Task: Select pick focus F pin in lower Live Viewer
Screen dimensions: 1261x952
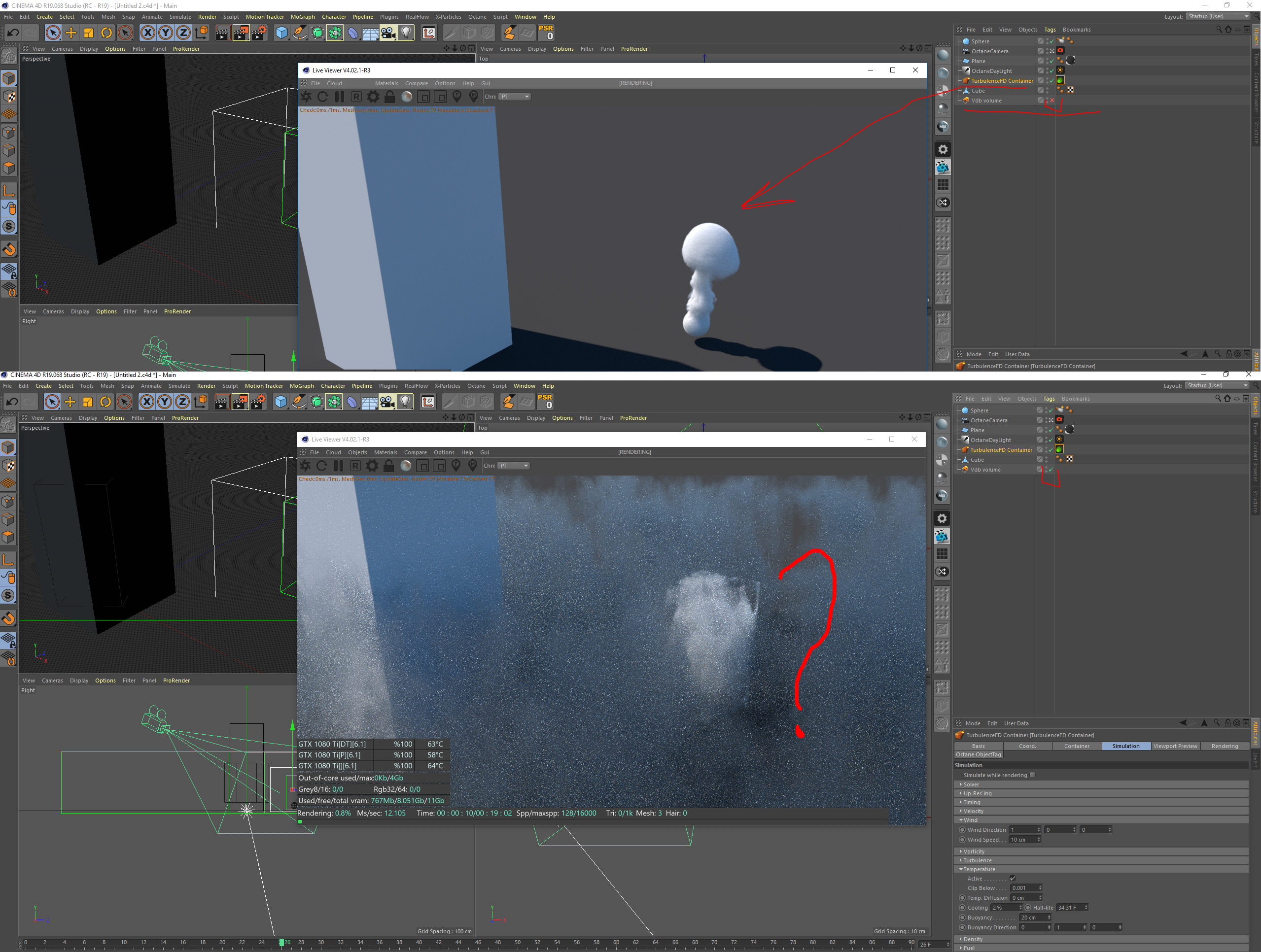Action: pos(456,466)
